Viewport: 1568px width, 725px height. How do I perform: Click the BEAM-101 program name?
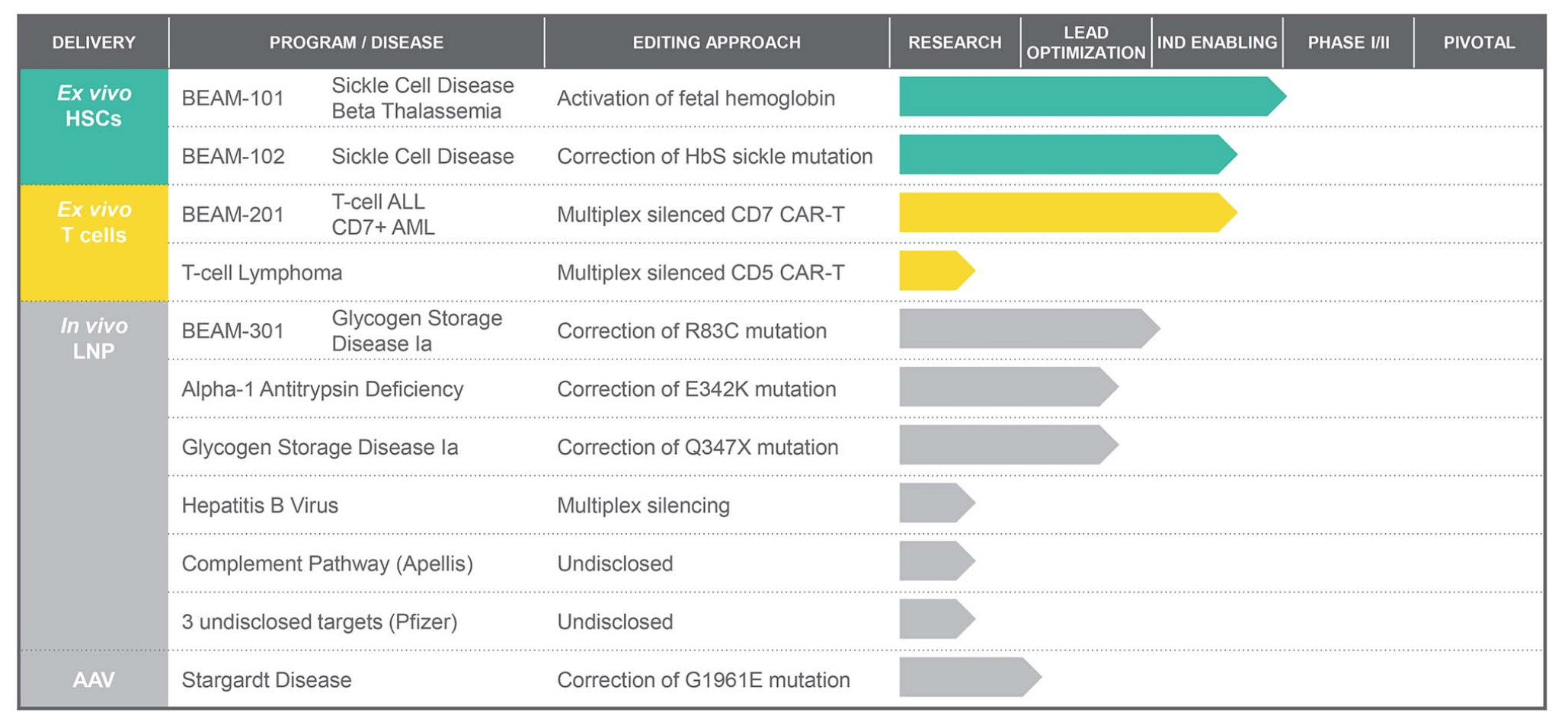click(x=232, y=98)
